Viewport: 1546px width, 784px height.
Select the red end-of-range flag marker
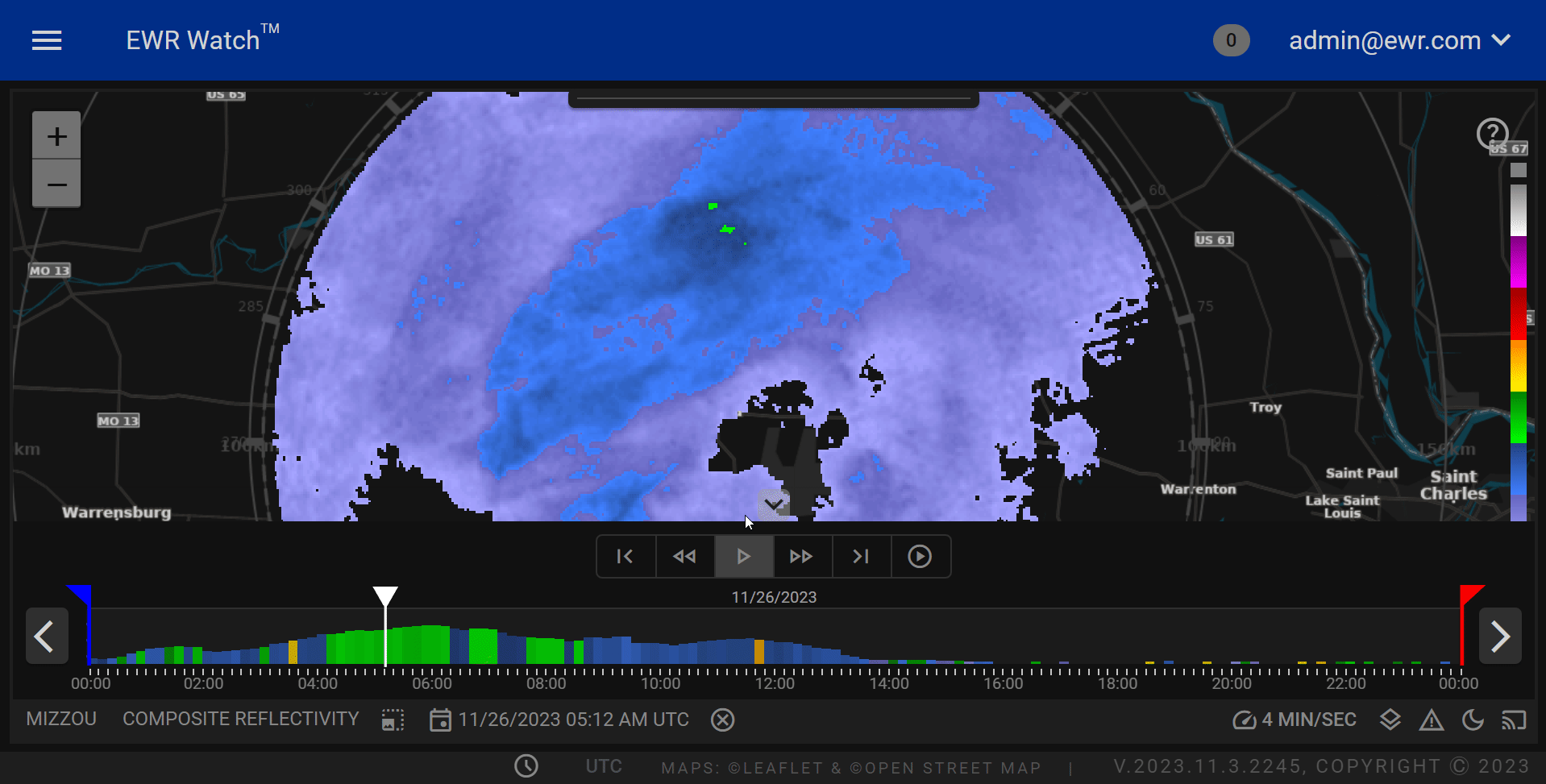1472,596
